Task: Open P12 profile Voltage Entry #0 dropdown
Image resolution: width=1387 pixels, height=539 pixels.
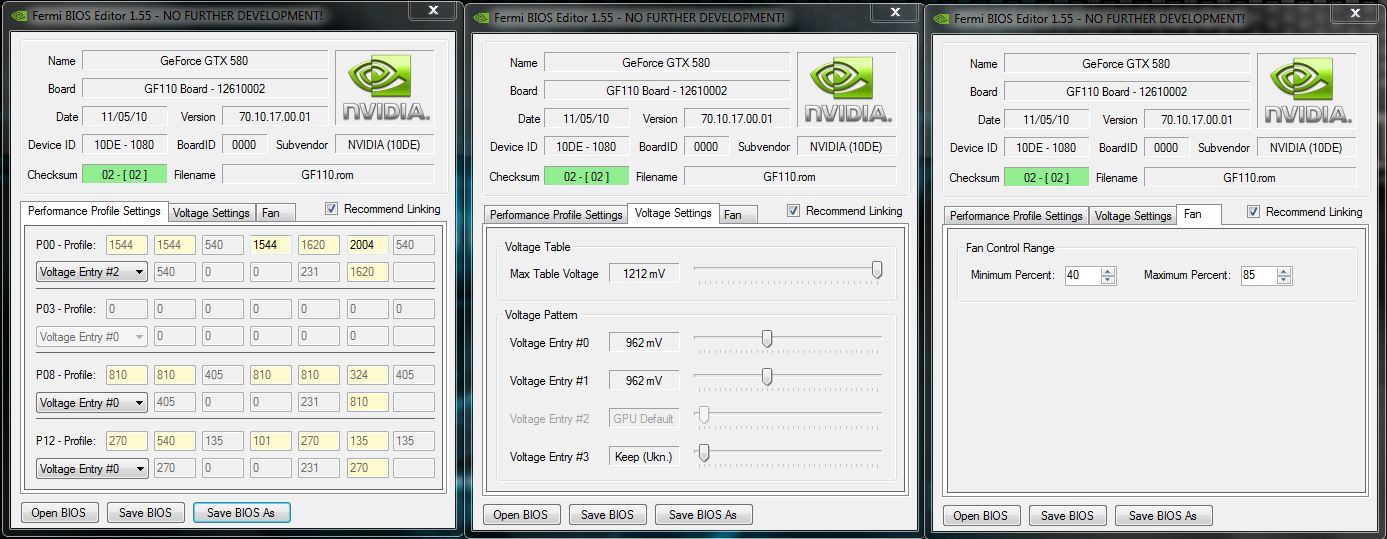Action: 92,469
